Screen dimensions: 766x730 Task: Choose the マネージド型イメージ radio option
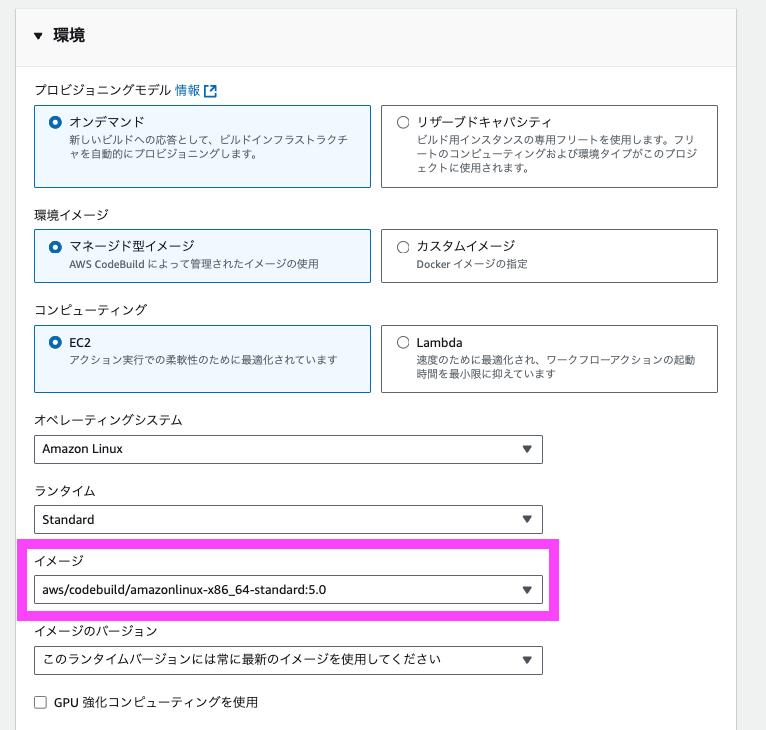click(x=55, y=247)
